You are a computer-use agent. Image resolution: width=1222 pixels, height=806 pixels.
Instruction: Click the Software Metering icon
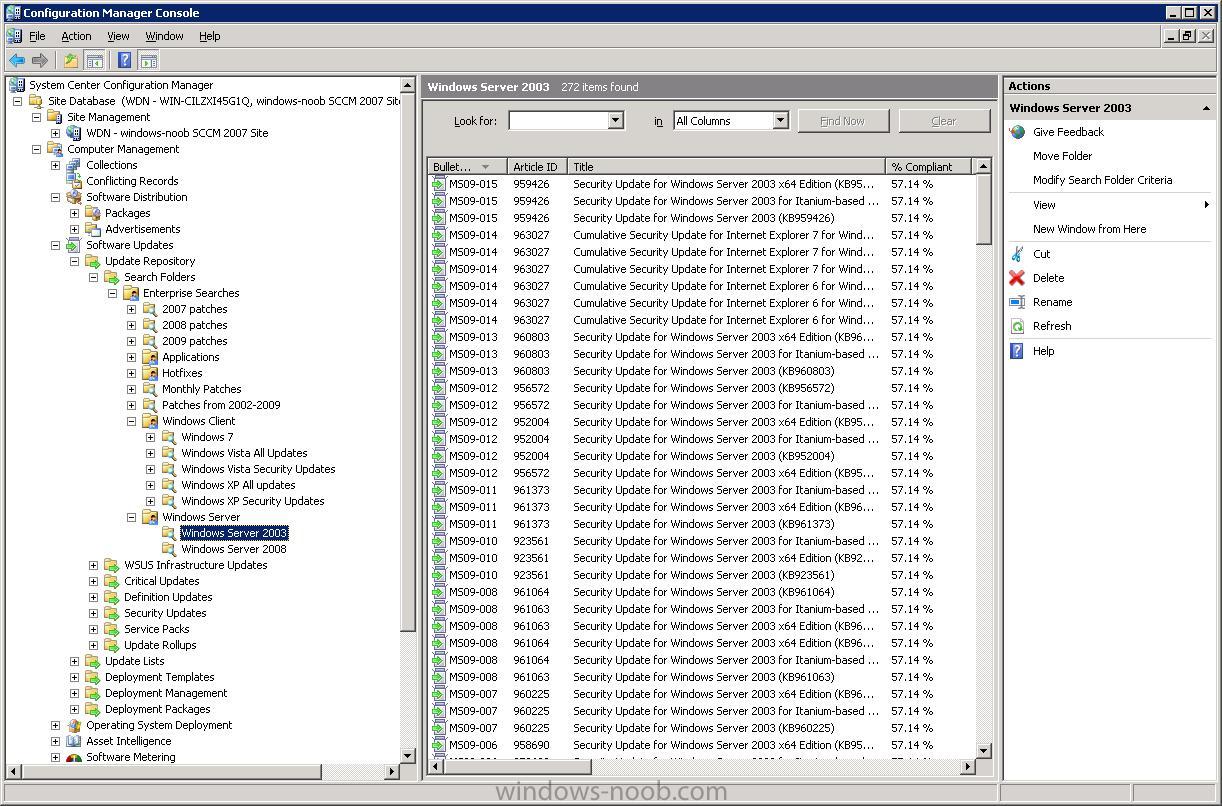(x=74, y=757)
